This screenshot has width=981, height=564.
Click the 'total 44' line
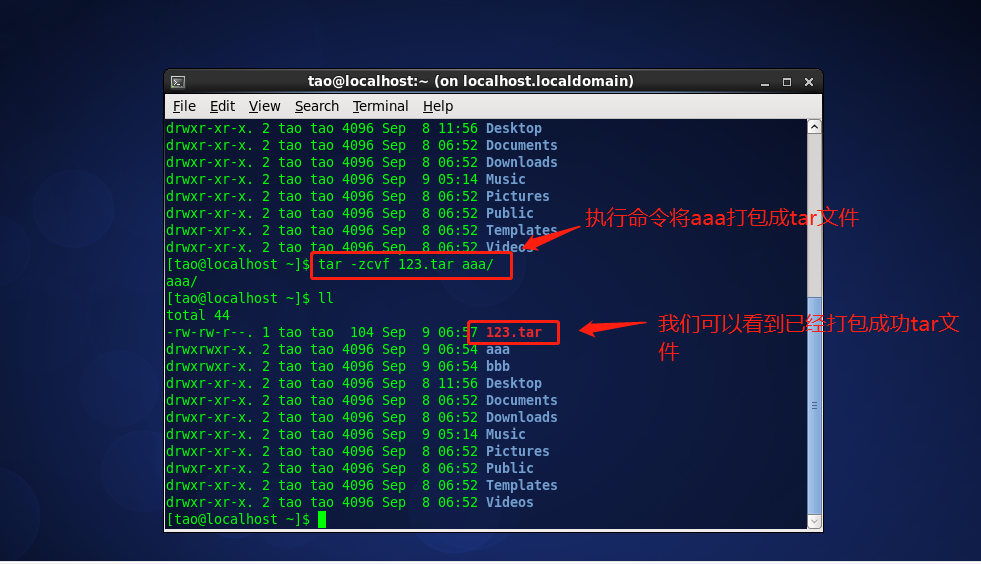[198, 315]
